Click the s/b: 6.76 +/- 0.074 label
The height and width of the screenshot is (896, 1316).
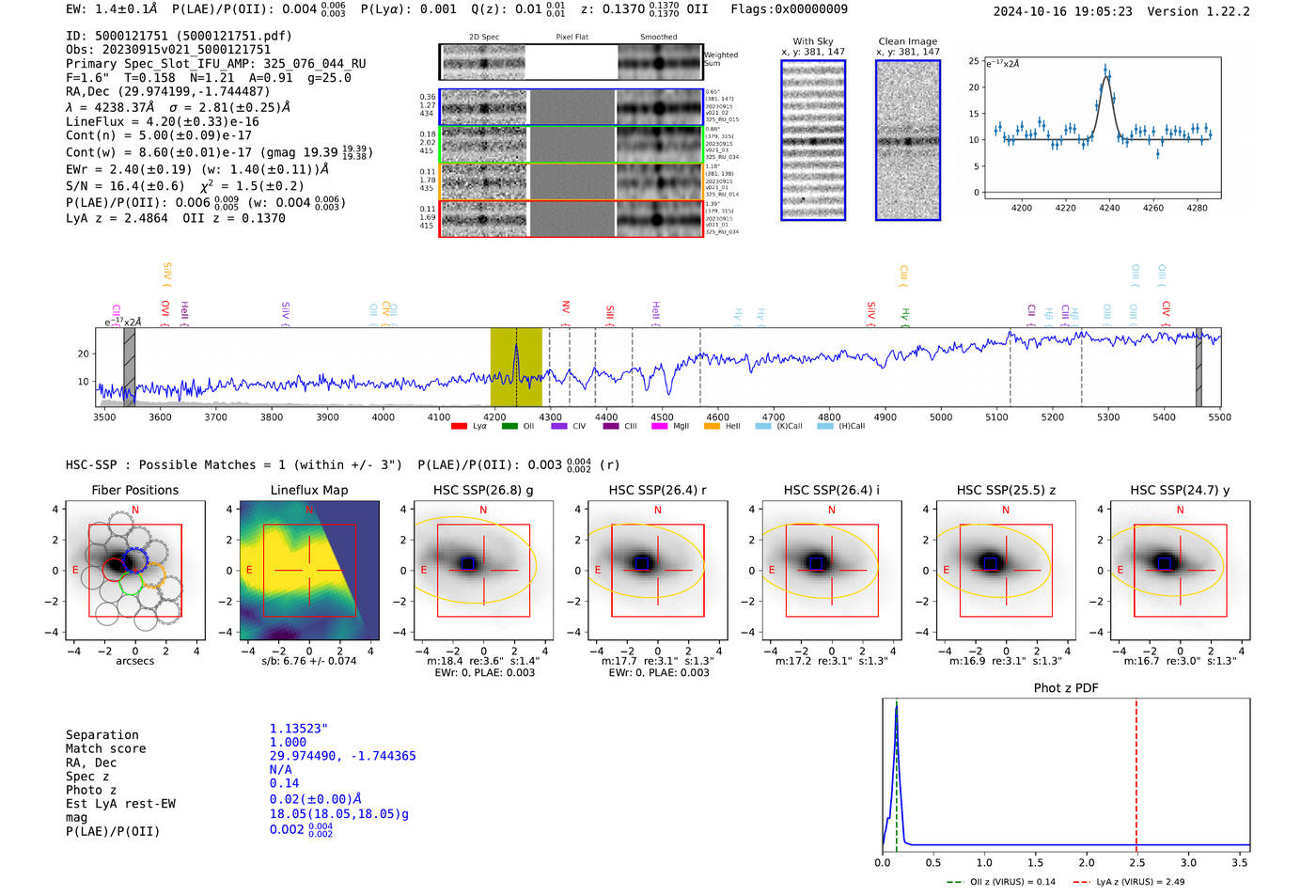(309, 661)
